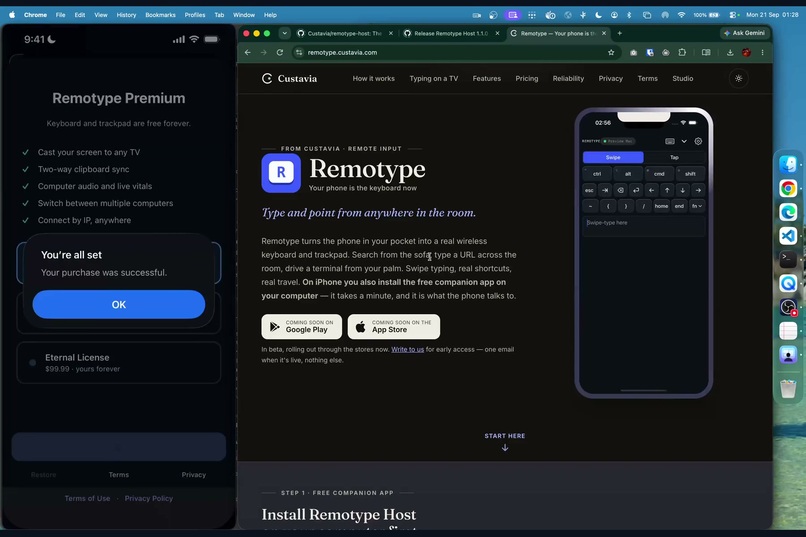
Task: Open Chrome three-dot menu
Action: coord(762,52)
